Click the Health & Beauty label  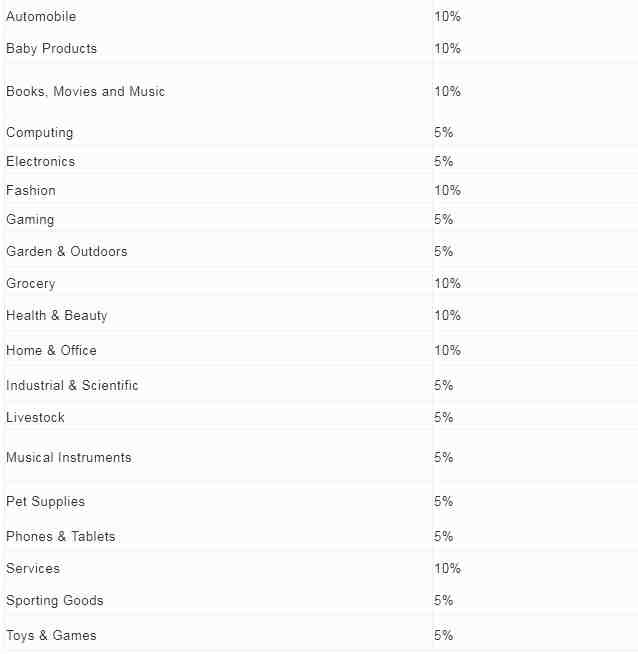tap(57, 315)
